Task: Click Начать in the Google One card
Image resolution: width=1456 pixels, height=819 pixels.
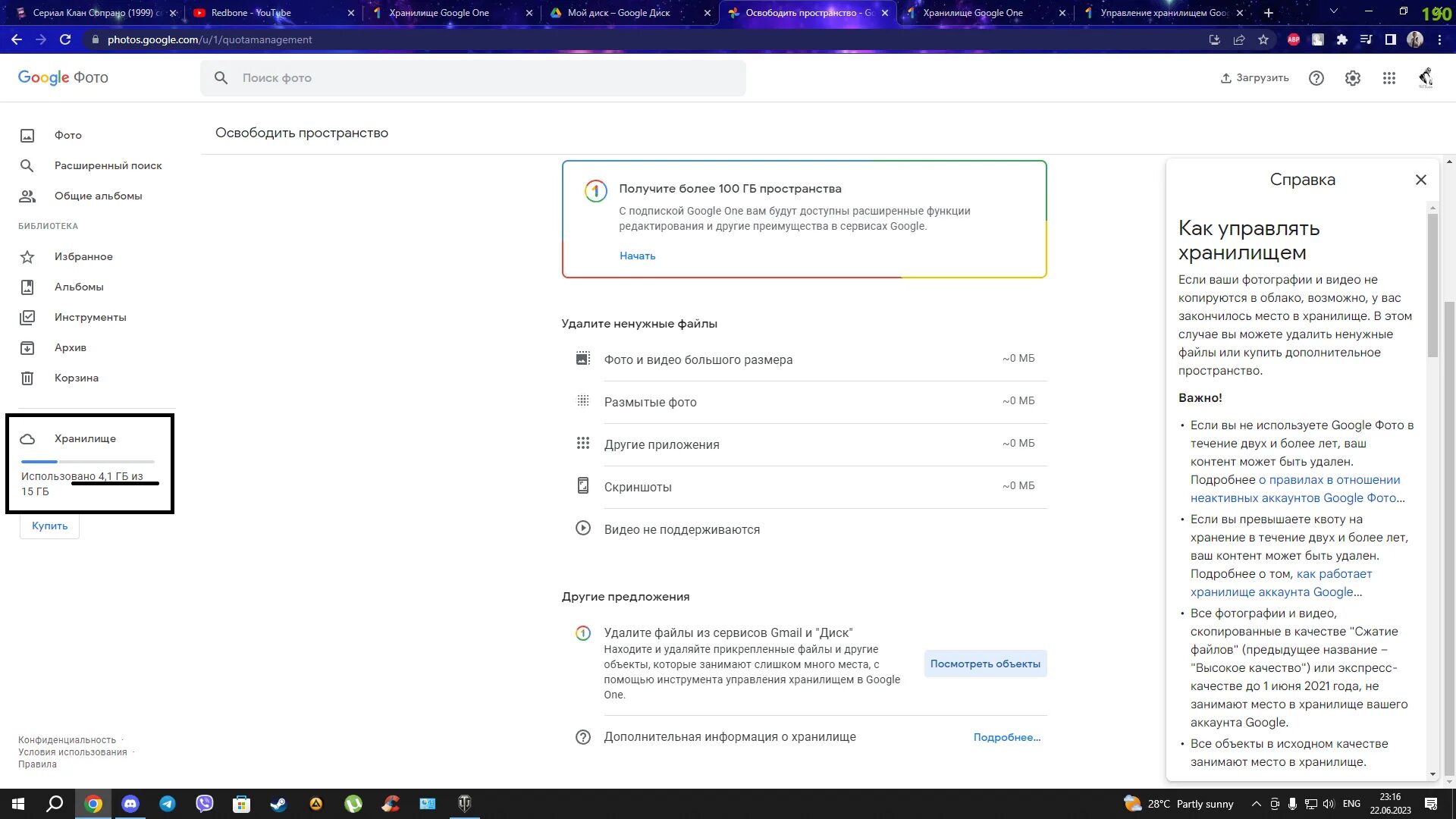Action: [637, 256]
